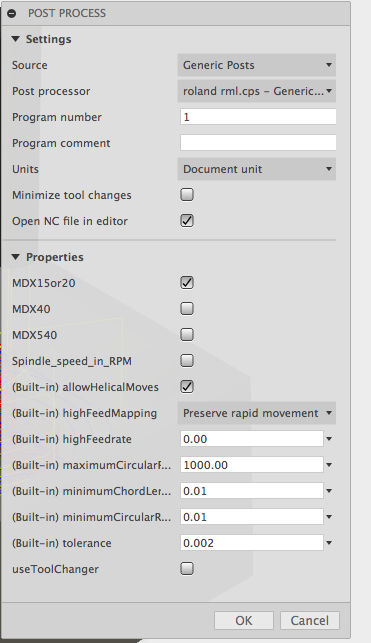This screenshot has height=643, width=371.
Task: Collapse the POST PROCESS panel minus icon
Action: [x=11, y=14]
